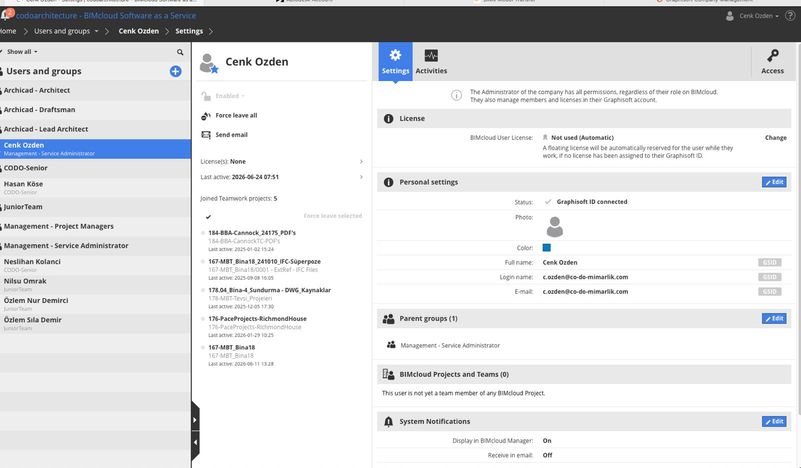Click the Parent groups people icon
The height and width of the screenshot is (468, 801).
[x=388, y=319]
